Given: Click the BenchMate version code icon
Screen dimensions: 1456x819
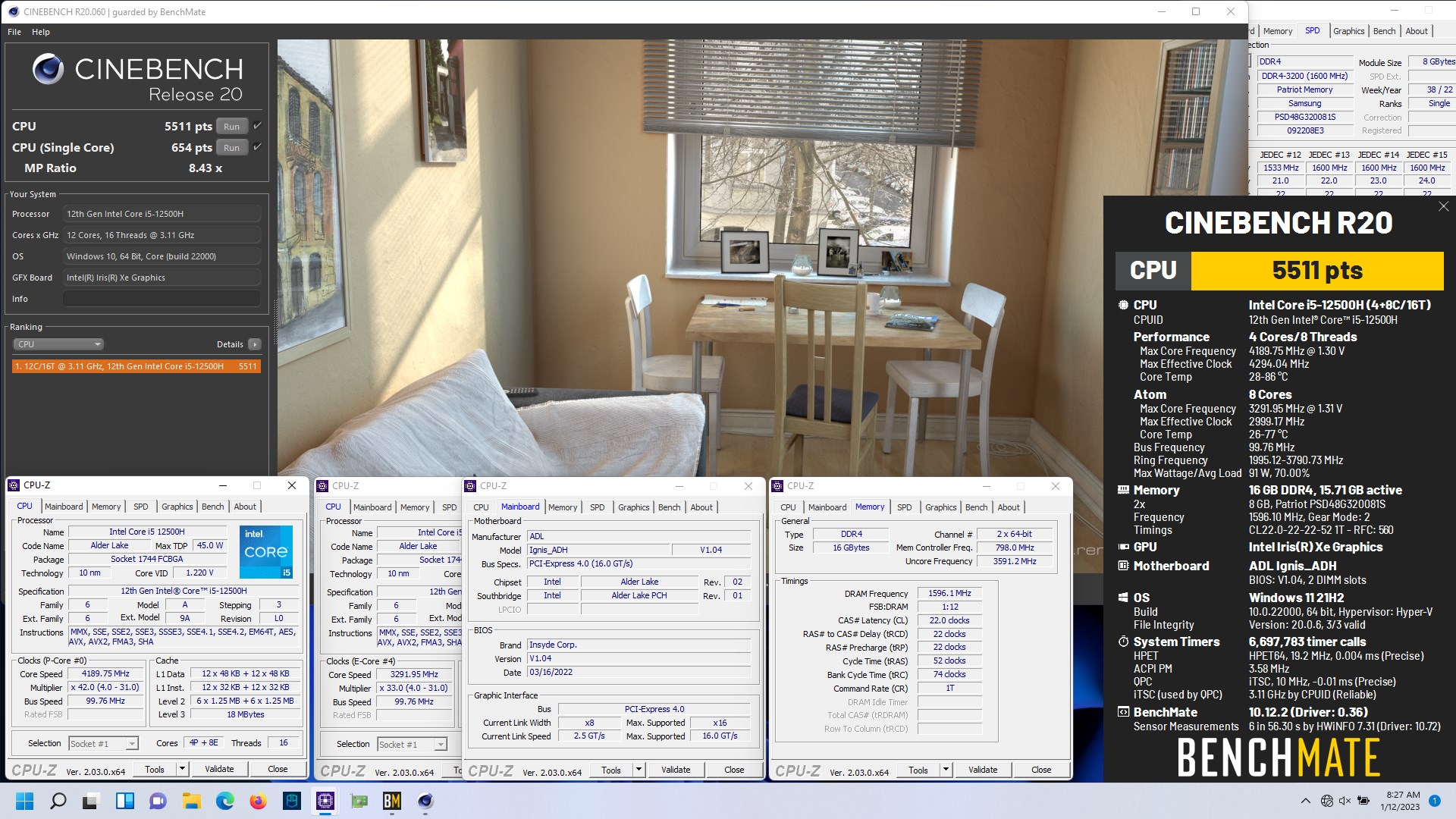Looking at the screenshot, I should (x=1123, y=712).
